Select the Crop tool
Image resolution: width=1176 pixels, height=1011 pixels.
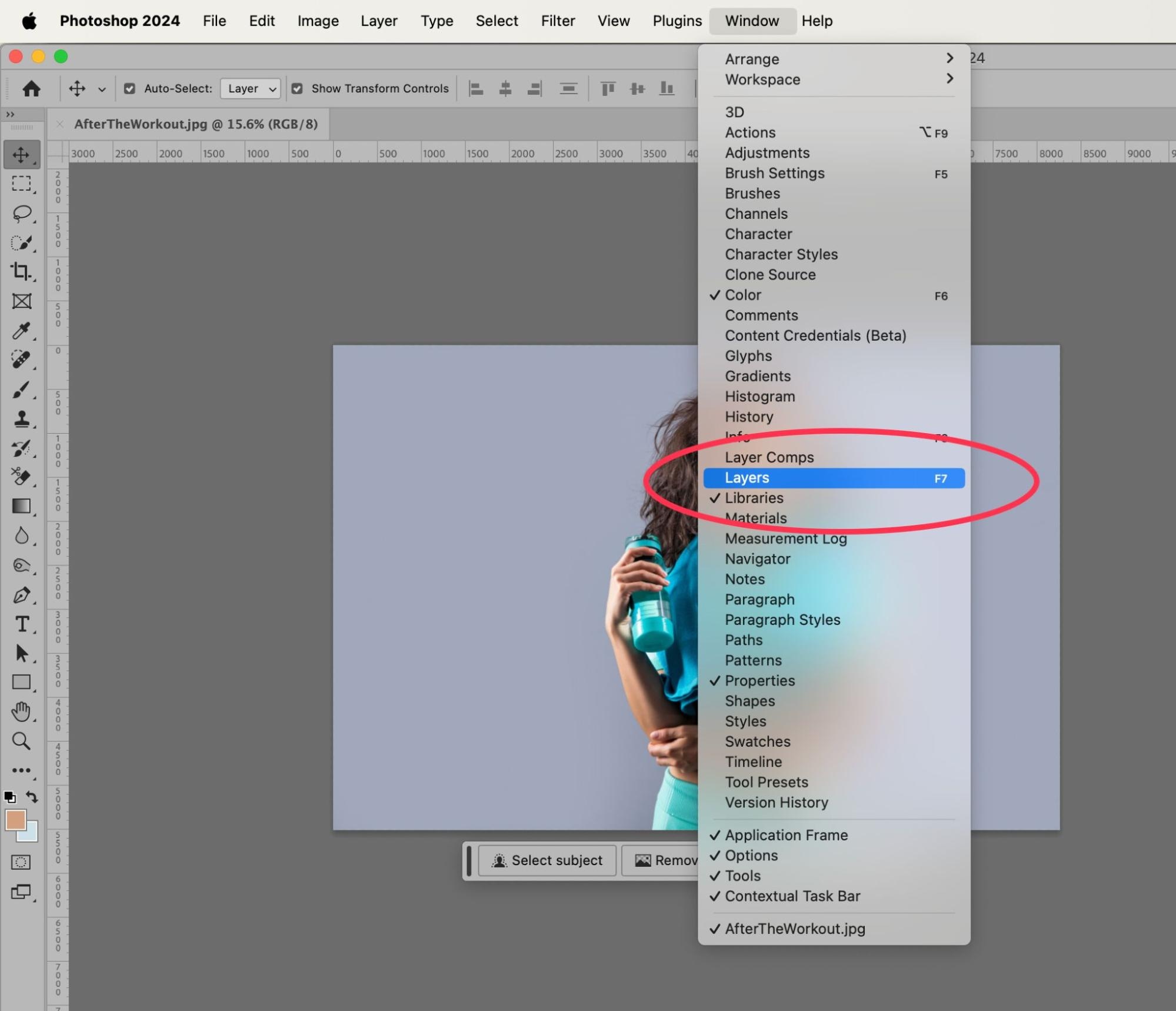(x=22, y=271)
